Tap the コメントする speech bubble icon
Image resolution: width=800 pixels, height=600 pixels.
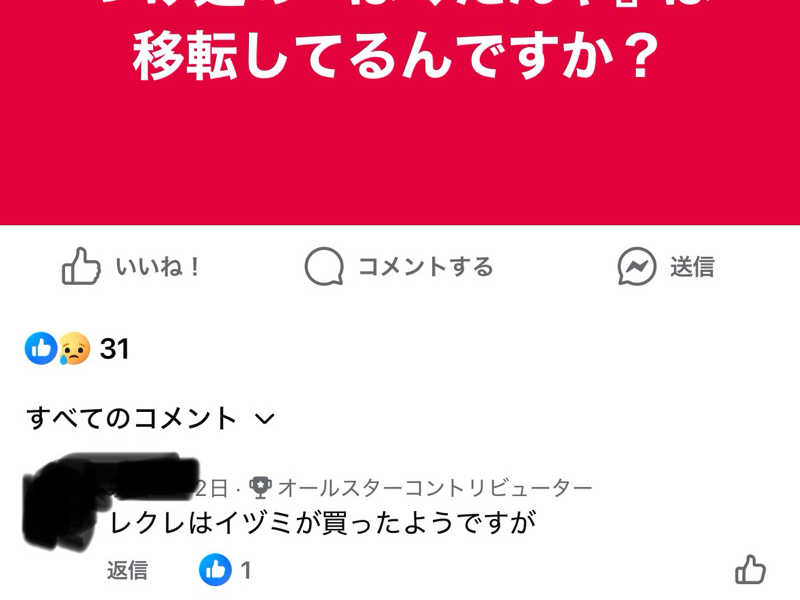coord(324,266)
